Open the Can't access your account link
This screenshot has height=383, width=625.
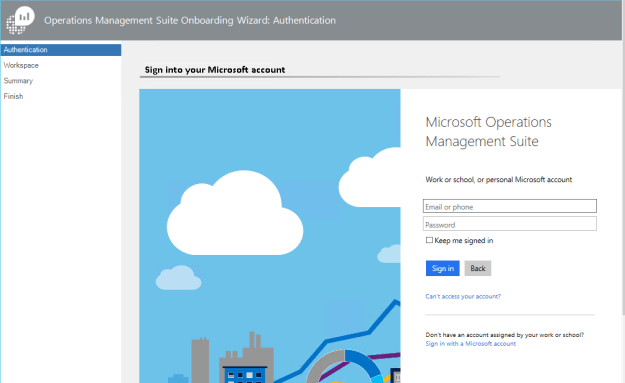point(463,297)
